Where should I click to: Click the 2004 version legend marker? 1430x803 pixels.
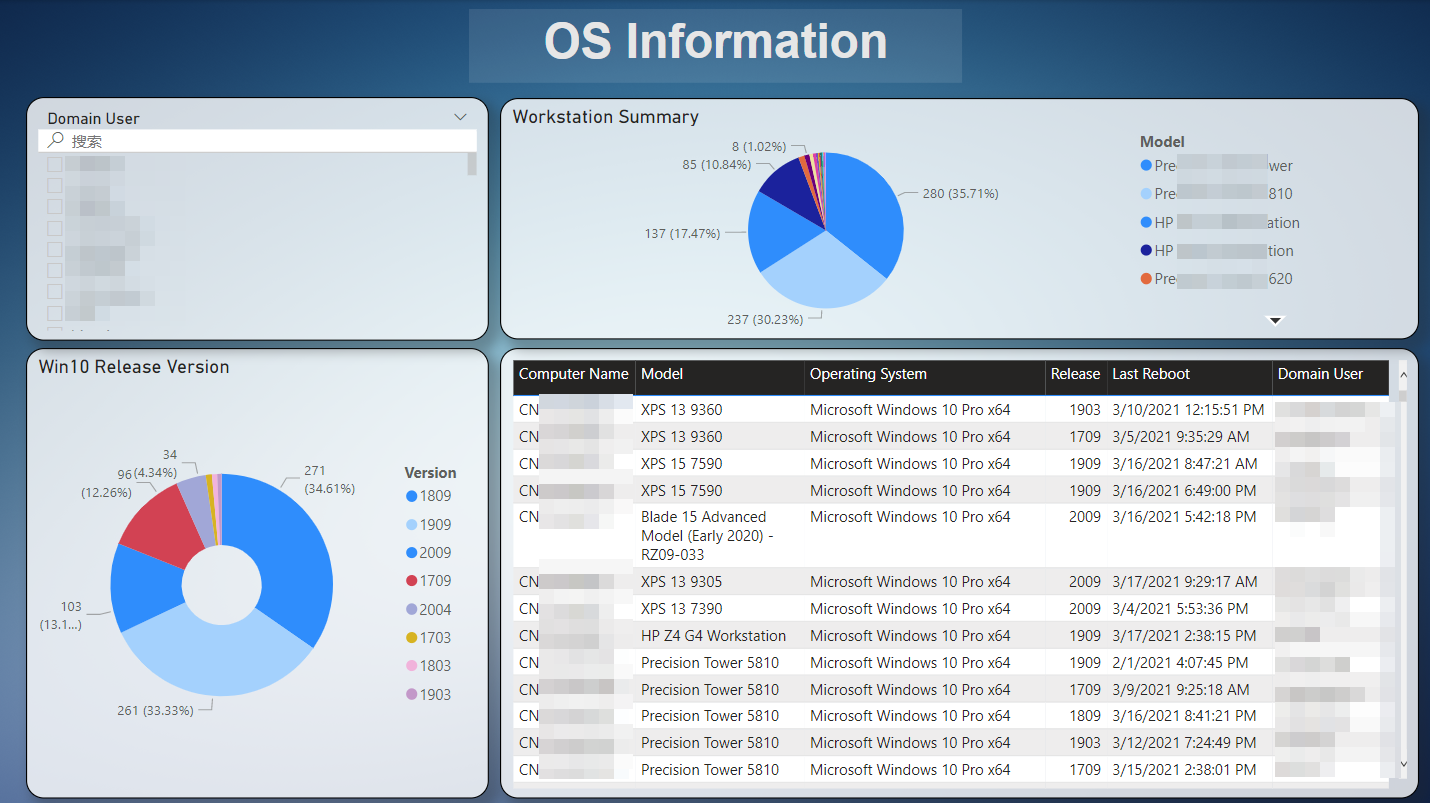tap(412, 609)
